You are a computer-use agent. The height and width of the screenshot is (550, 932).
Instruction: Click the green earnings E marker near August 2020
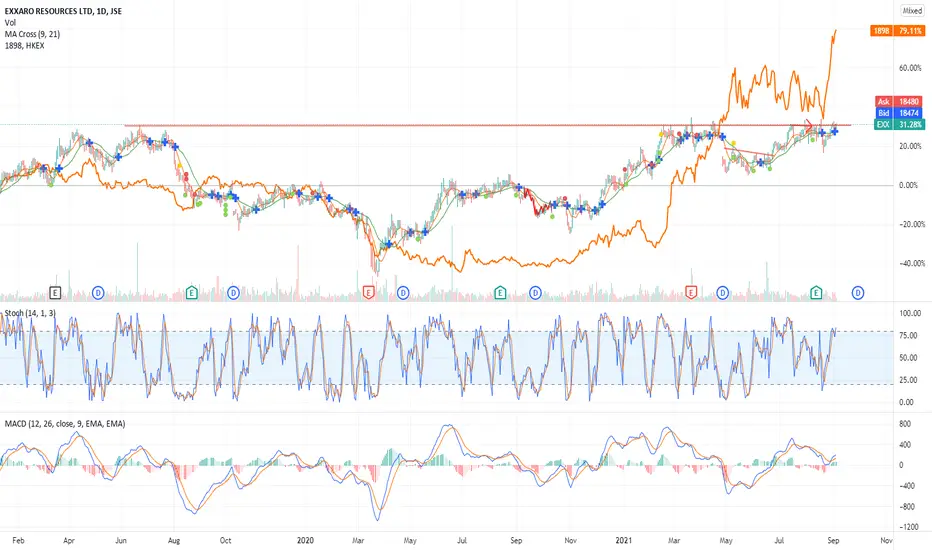(x=500, y=293)
